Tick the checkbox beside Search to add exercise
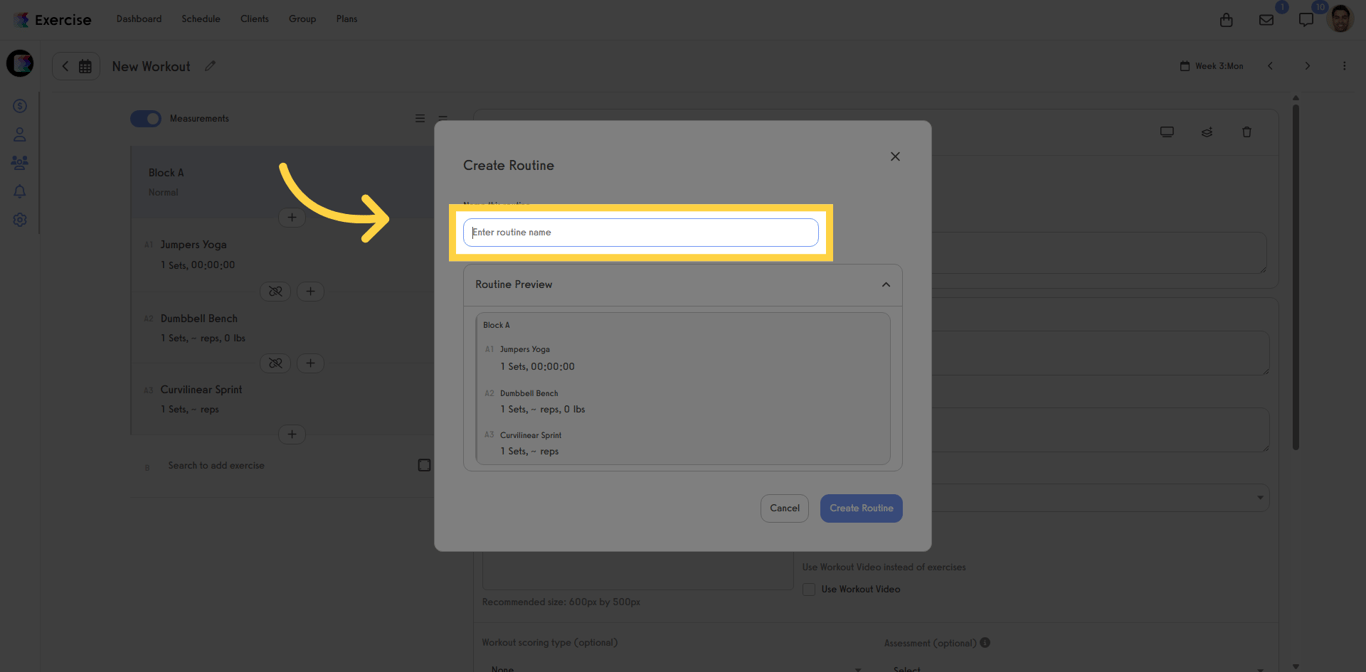1366x672 pixels. pyautogui.click(x=424, y=464)
